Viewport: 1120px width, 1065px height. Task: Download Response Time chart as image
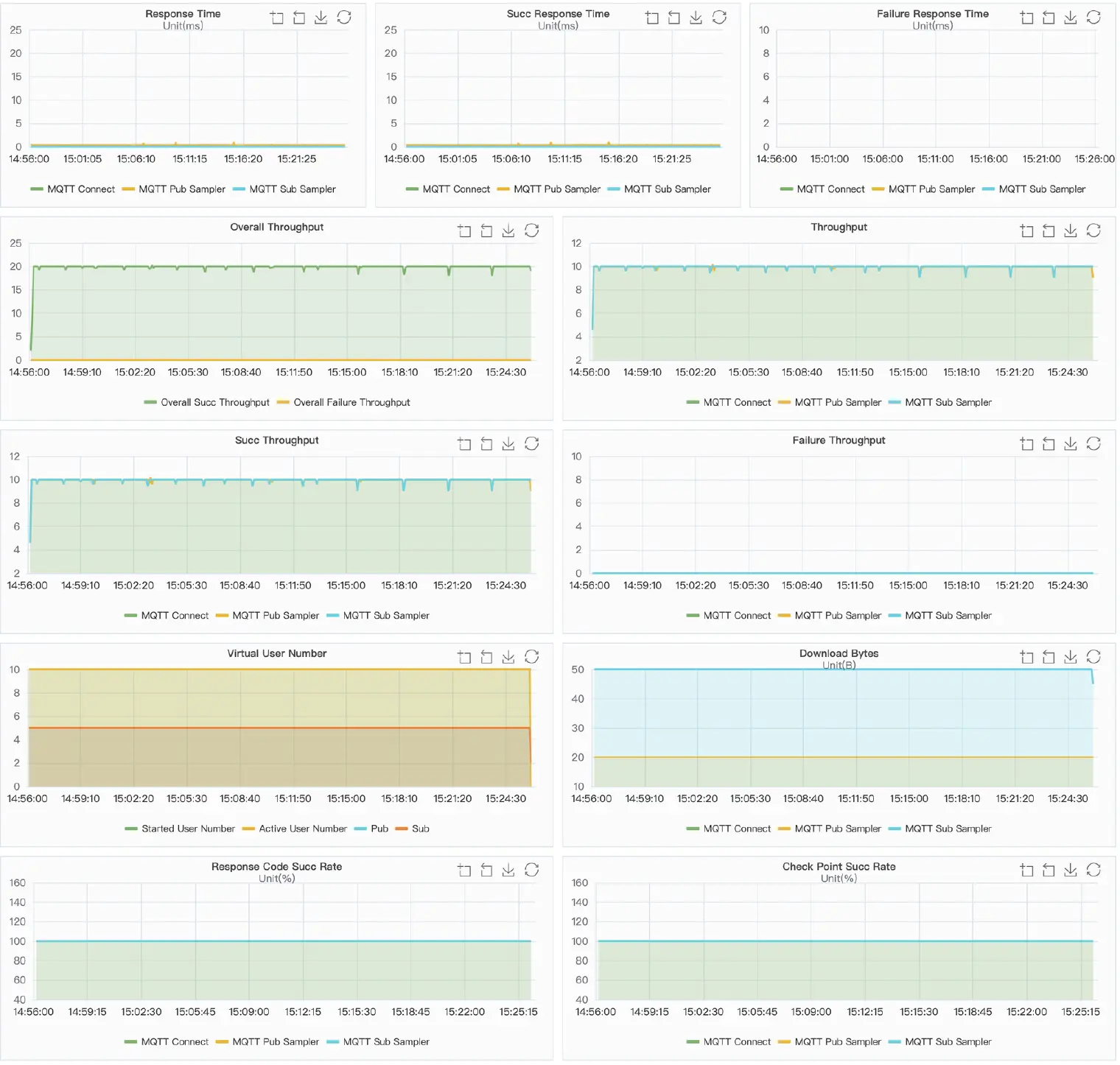[x=321, y=18]
